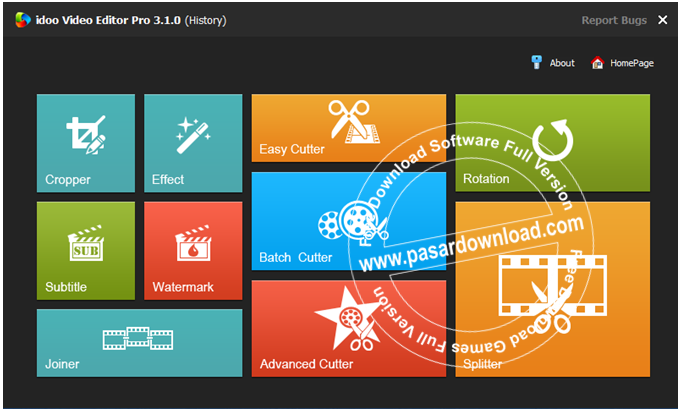Click the Watermark label text
The image size is (681, 411).
(x=183, y=287)
